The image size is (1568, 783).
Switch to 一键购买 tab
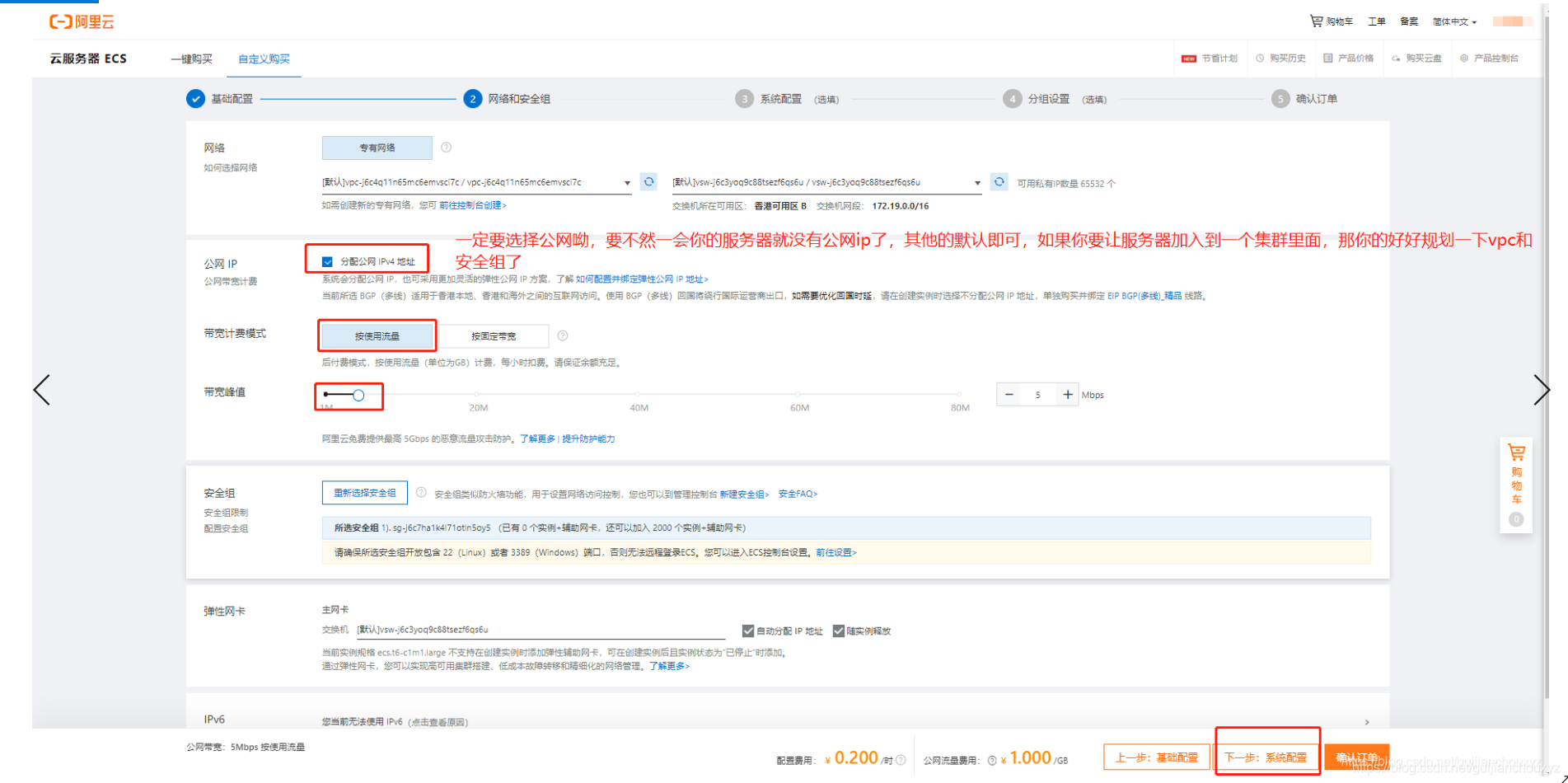[191, 59]
